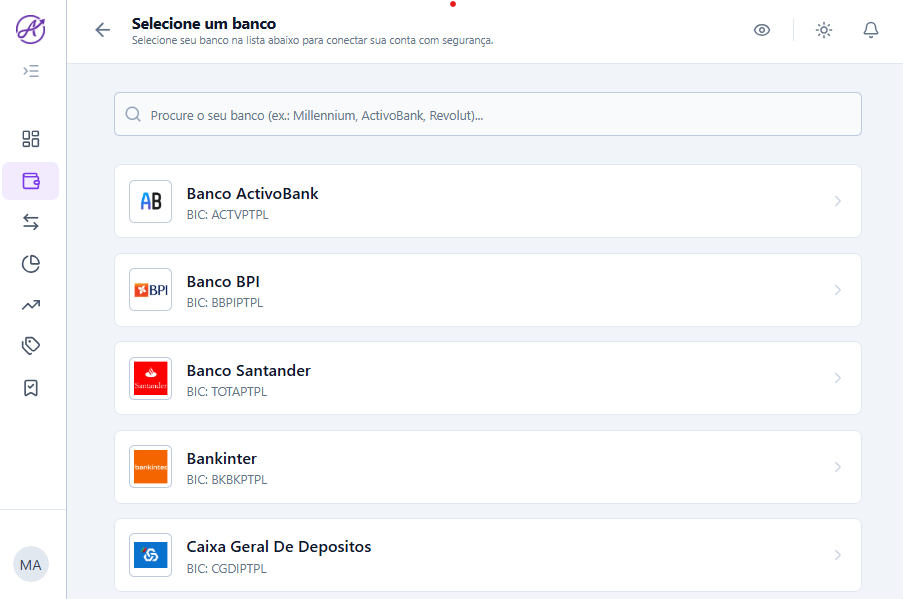Expand the Banco ActivoBank row chevron
Image resolution: width=903 pixels, height=599 pixels.
pyautogui.click(x=837, y=201)
